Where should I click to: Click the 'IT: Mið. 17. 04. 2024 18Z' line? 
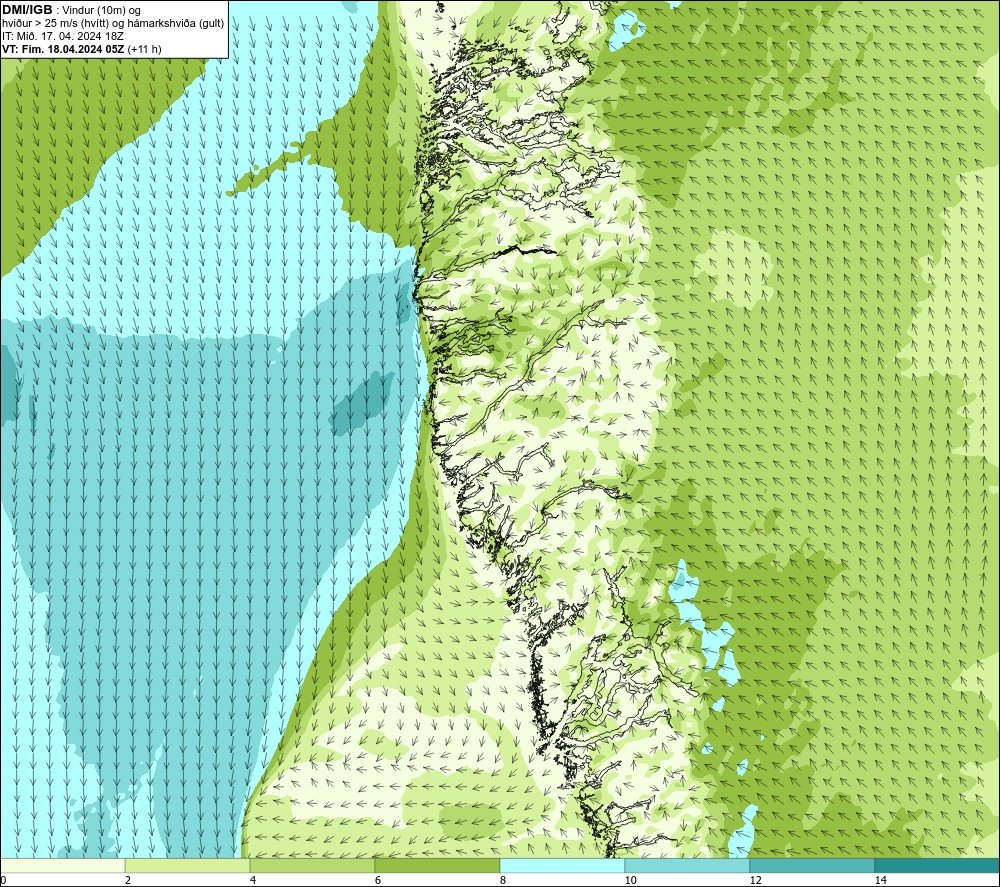(62, 36)
